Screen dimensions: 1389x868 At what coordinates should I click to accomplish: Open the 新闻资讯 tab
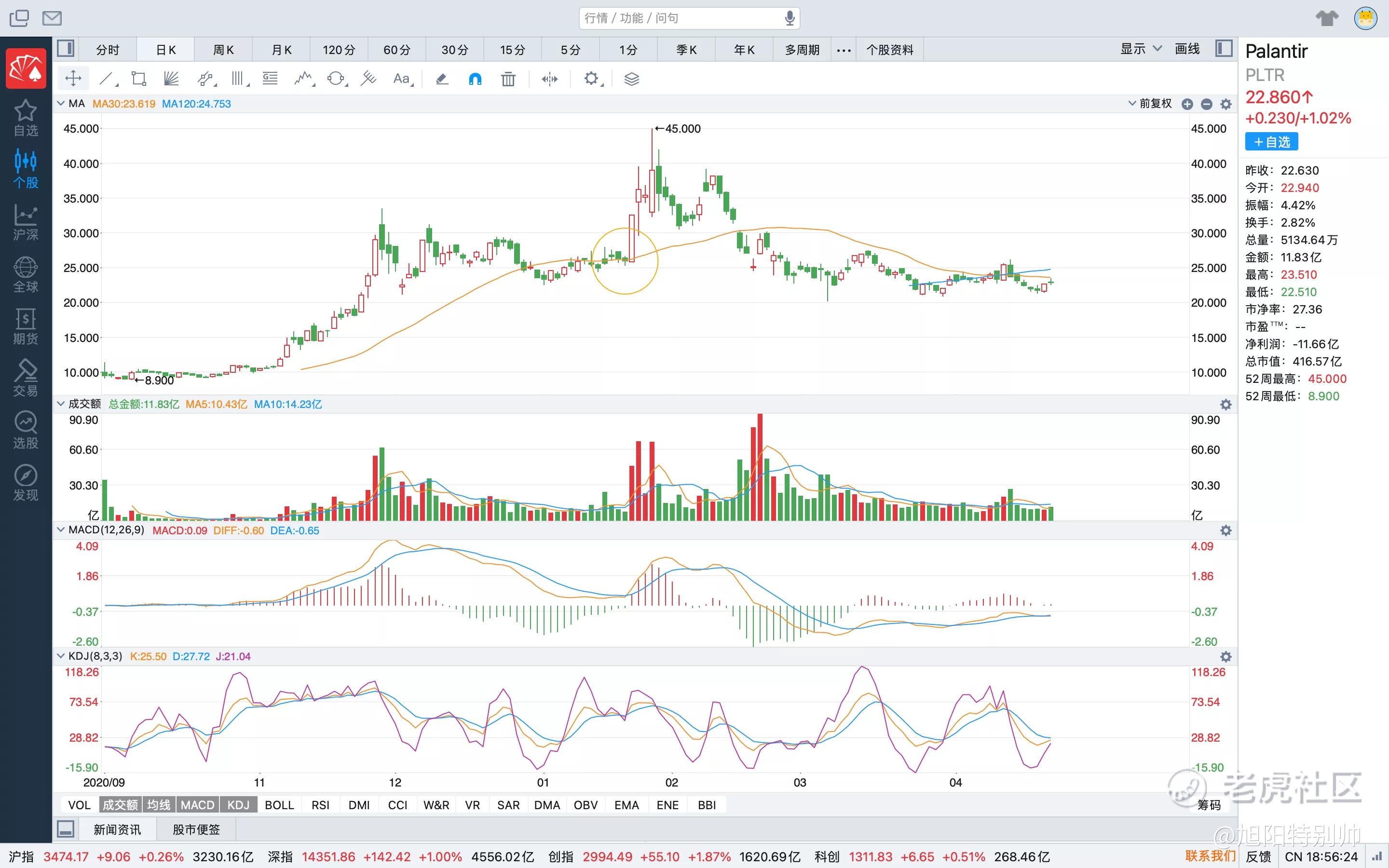(x=117, y=829)
